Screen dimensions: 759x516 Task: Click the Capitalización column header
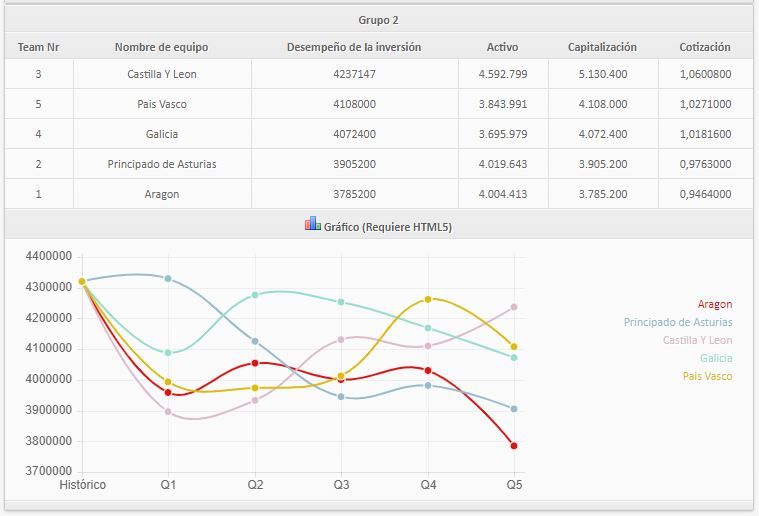click(x=603, y=47)
